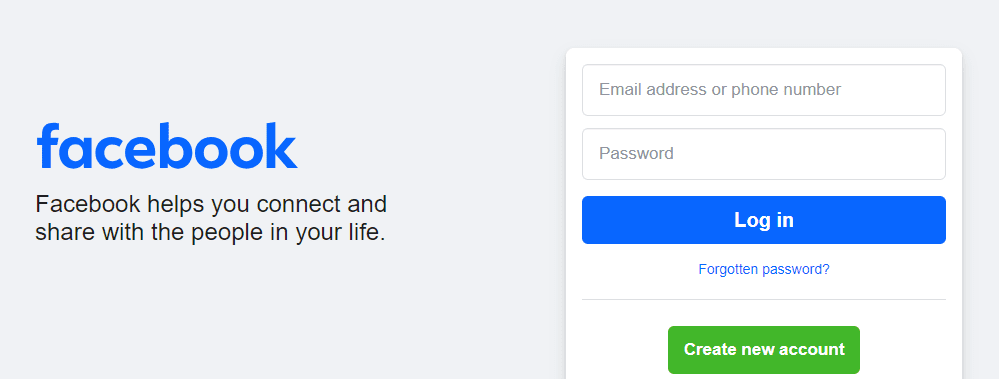Focus the Email address or phone number field
The image size is (999, 379).
click(763, 90)
